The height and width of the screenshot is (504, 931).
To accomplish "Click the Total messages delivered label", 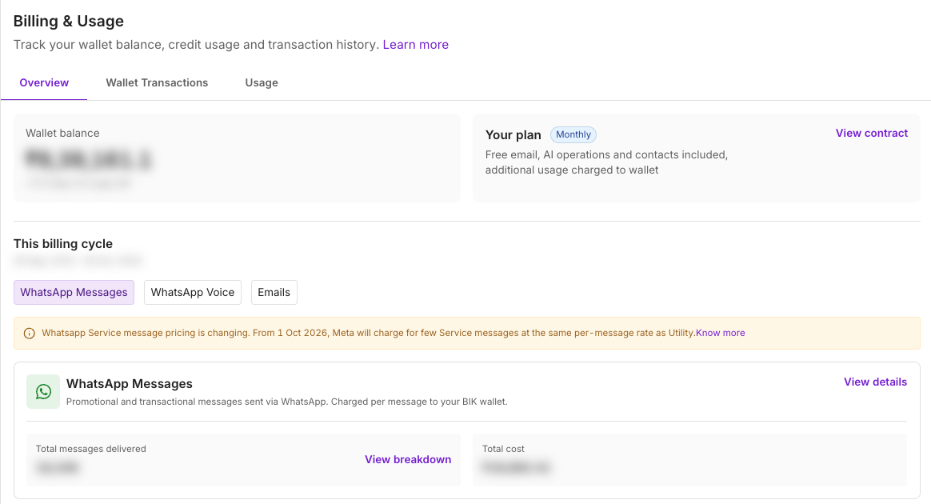I will [91, 449].
